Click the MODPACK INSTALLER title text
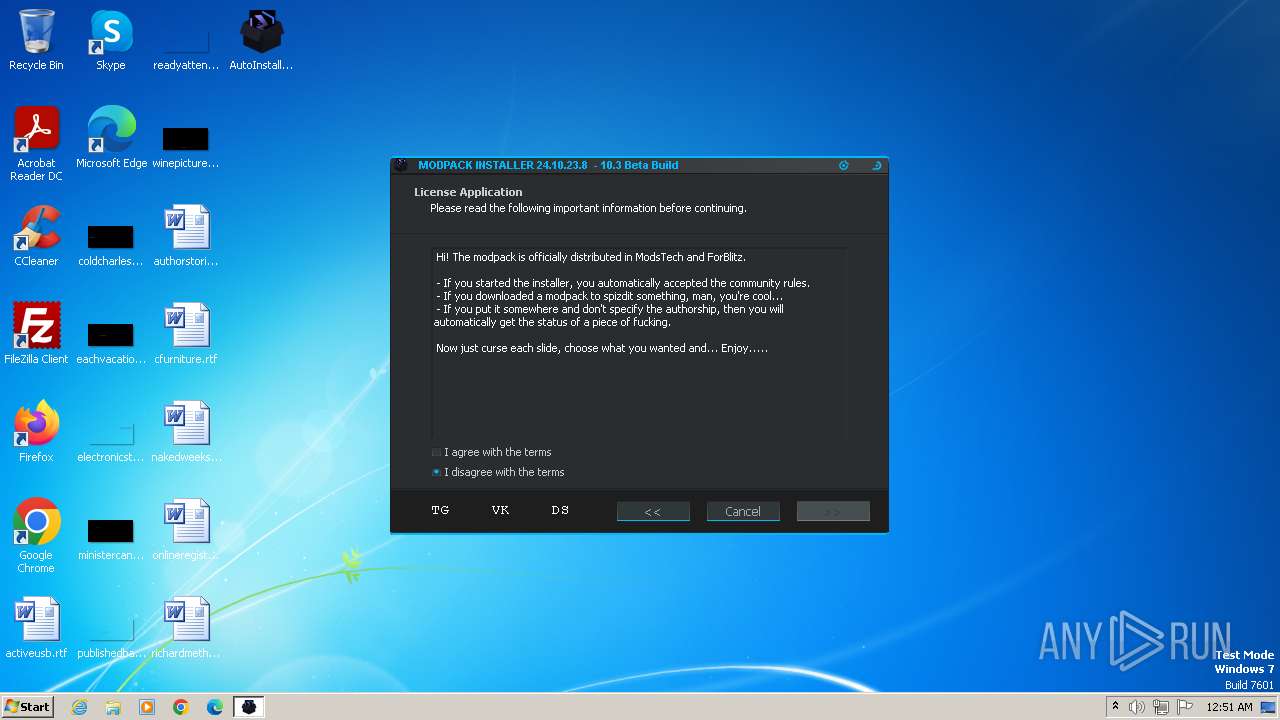Screen dimensions: 1280x720 pos(548,165)
